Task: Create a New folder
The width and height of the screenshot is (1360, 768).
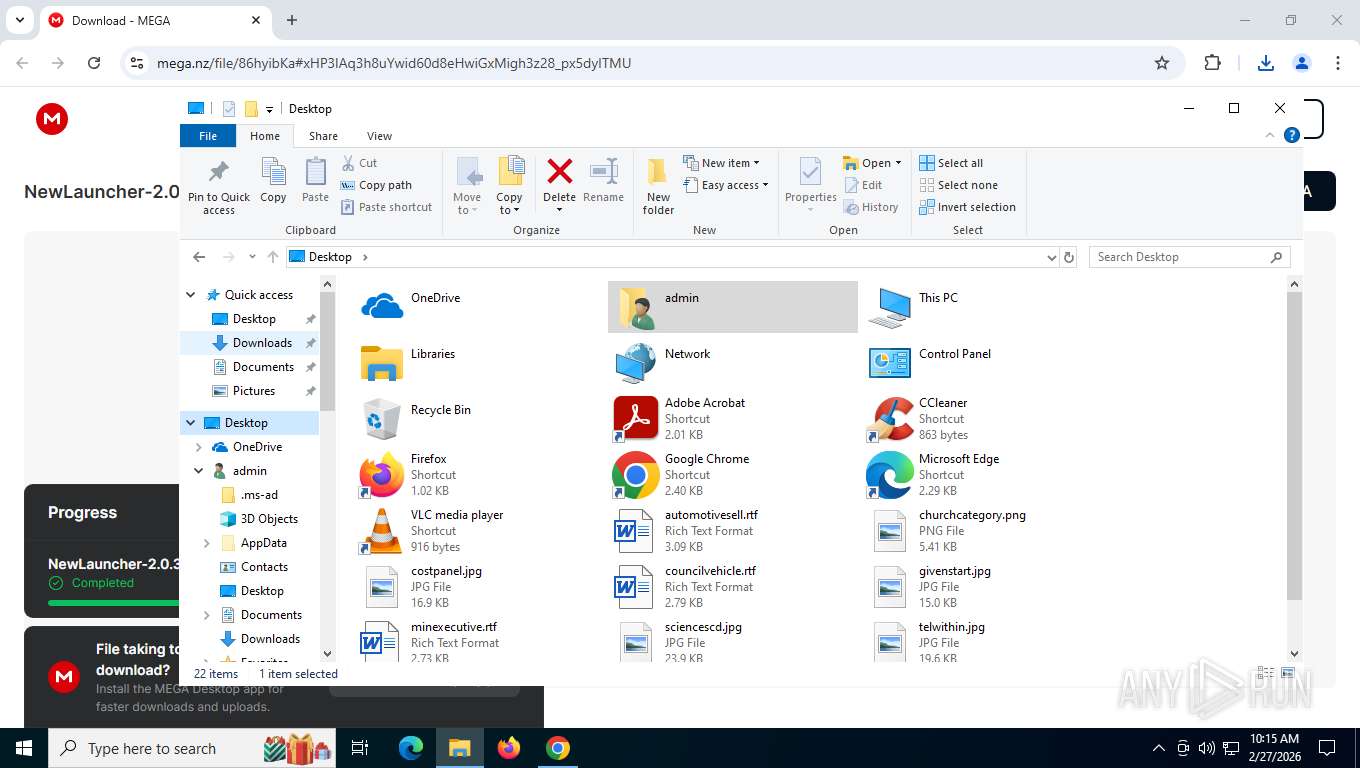Action: click(x=658, y=186)
